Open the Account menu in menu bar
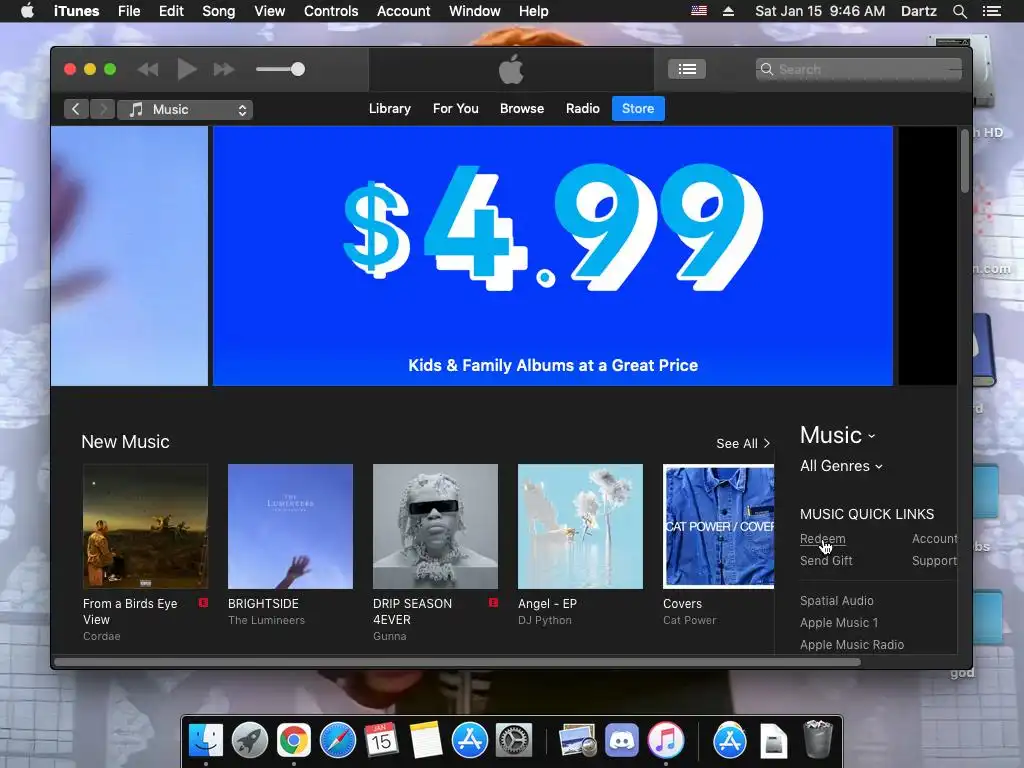Image resolution: width=1024 pixels, height=768 pixels. (x=403, y=11)
